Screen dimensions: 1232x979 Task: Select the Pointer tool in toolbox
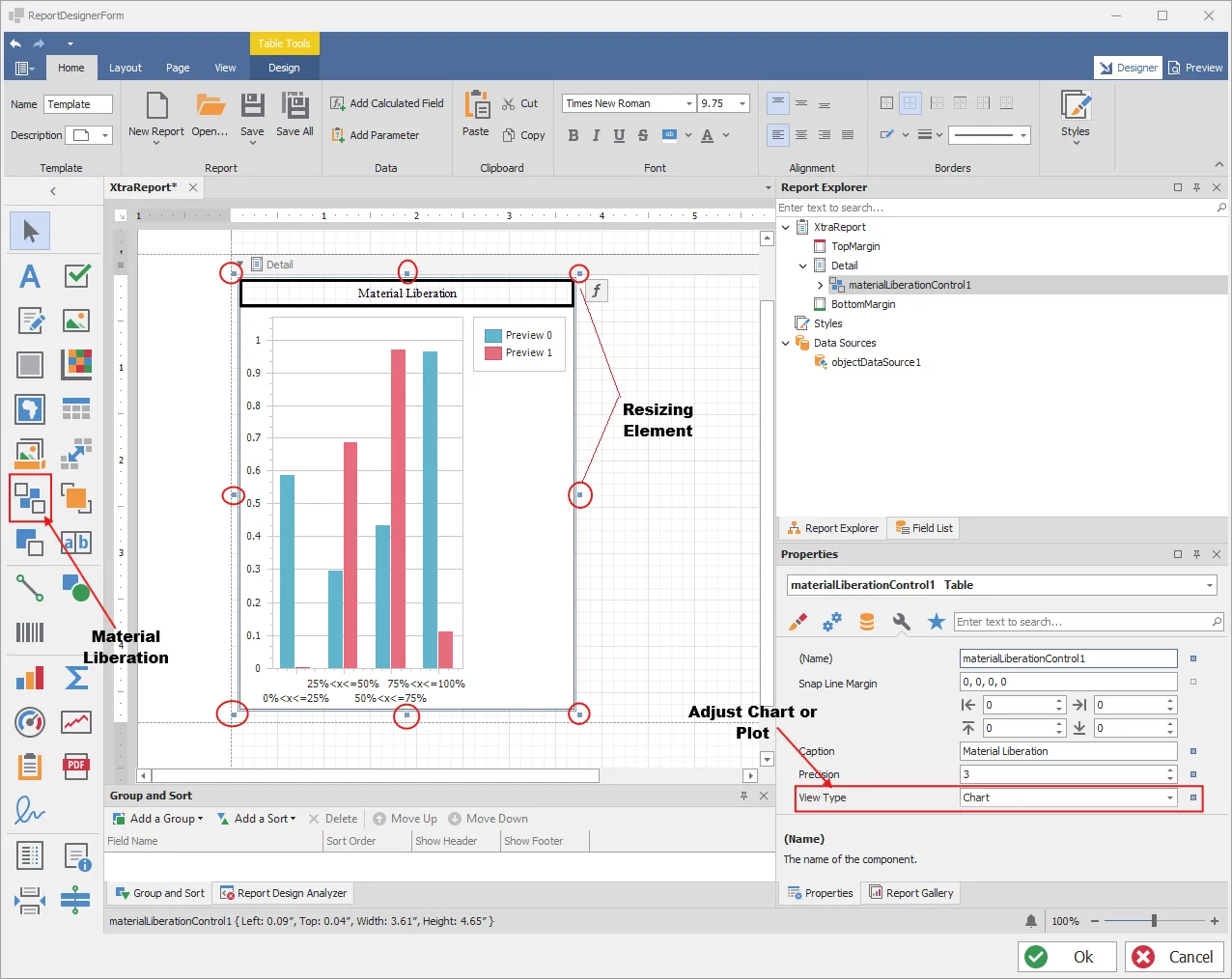[30, 231]
